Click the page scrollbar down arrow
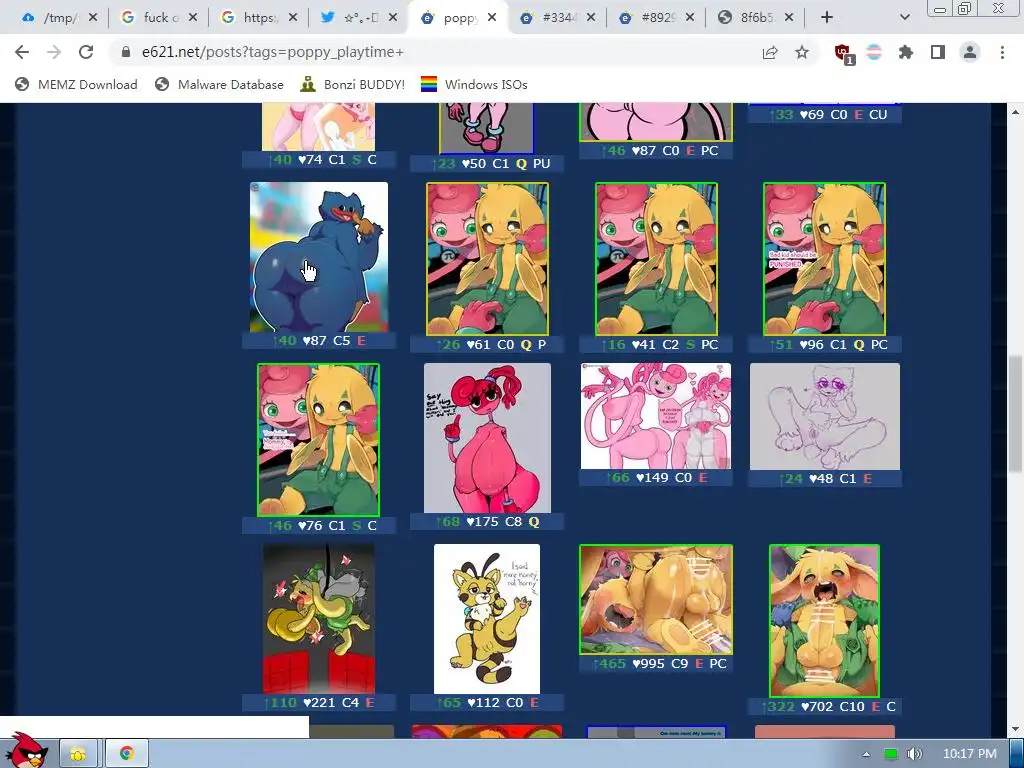This screenshot has height=768, width=1024. coord(1016,729)
